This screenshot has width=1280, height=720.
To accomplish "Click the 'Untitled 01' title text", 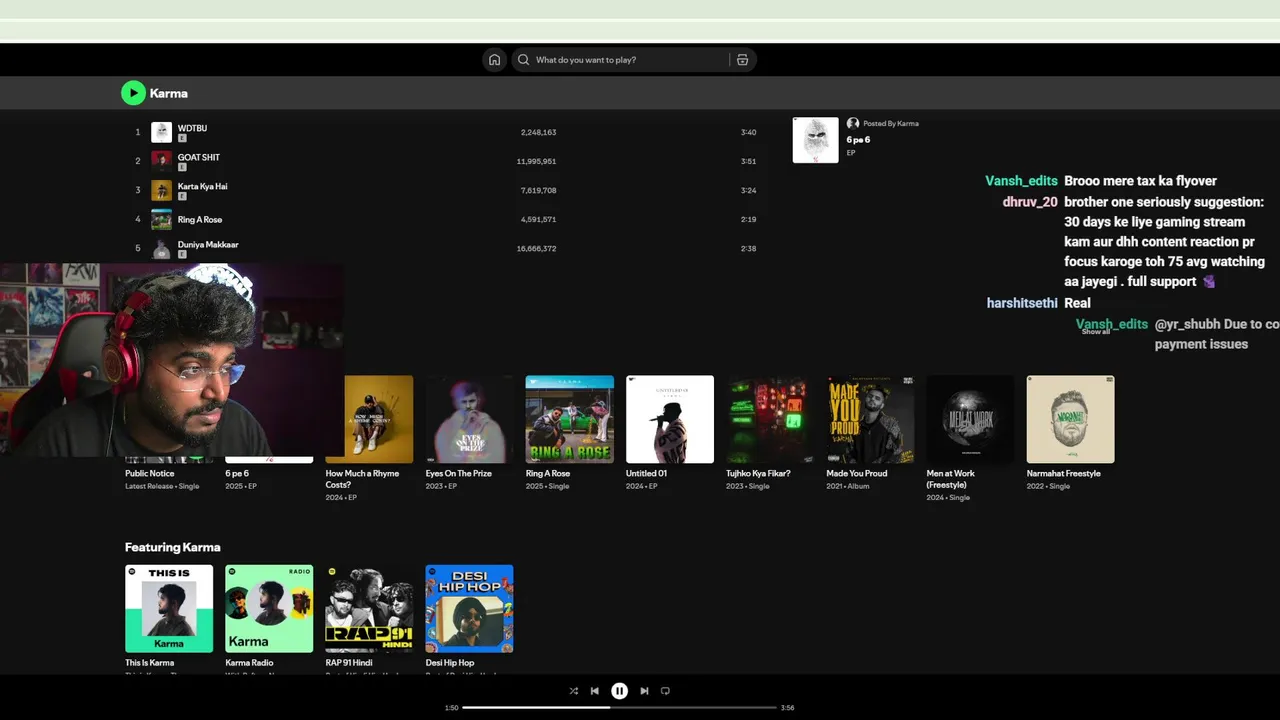I will (646, 474).
